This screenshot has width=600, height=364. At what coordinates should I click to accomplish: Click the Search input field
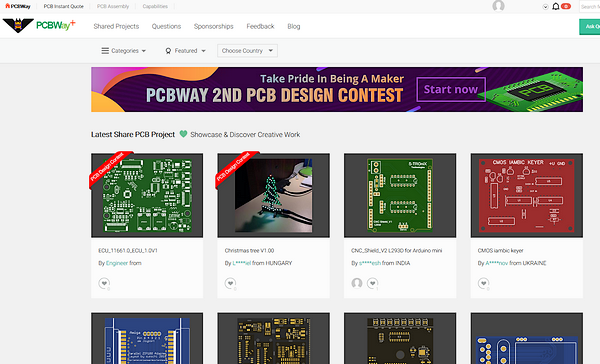click(x=590, y=7)
